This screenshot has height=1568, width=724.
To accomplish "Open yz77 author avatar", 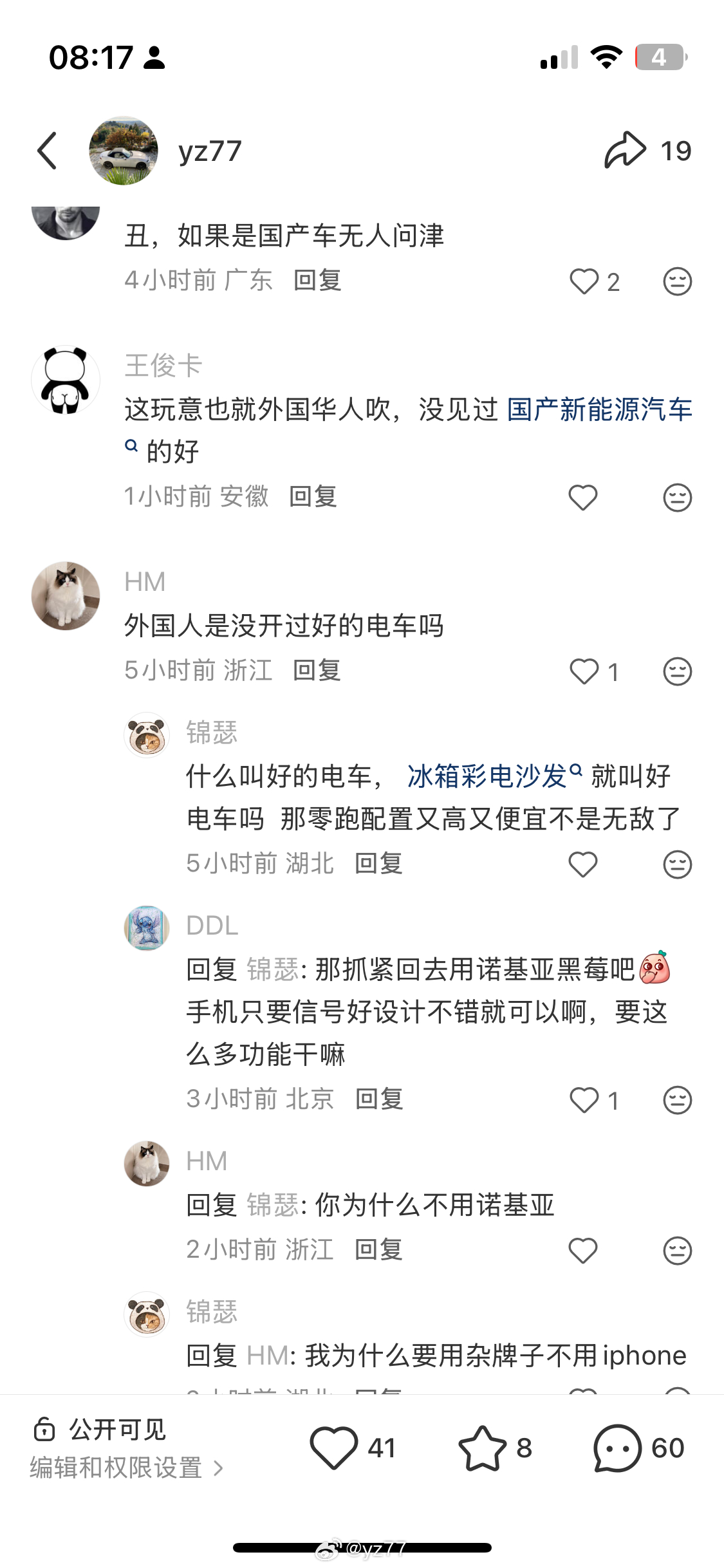I will (124, 151).
